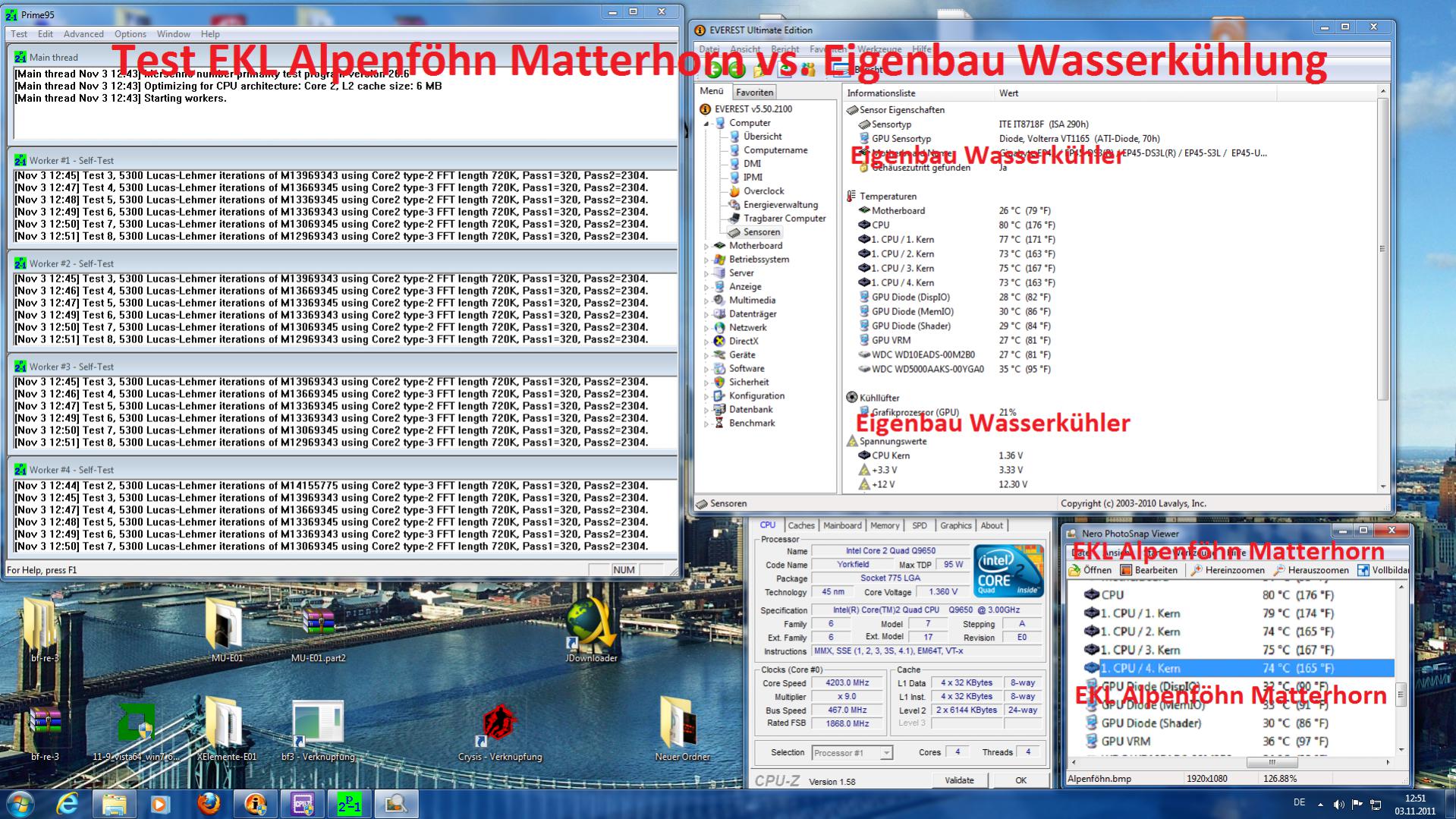Viewport: 1456px width, 819px height.
Task: Open Internet Explorer from the taskbar
Action: 68,804
